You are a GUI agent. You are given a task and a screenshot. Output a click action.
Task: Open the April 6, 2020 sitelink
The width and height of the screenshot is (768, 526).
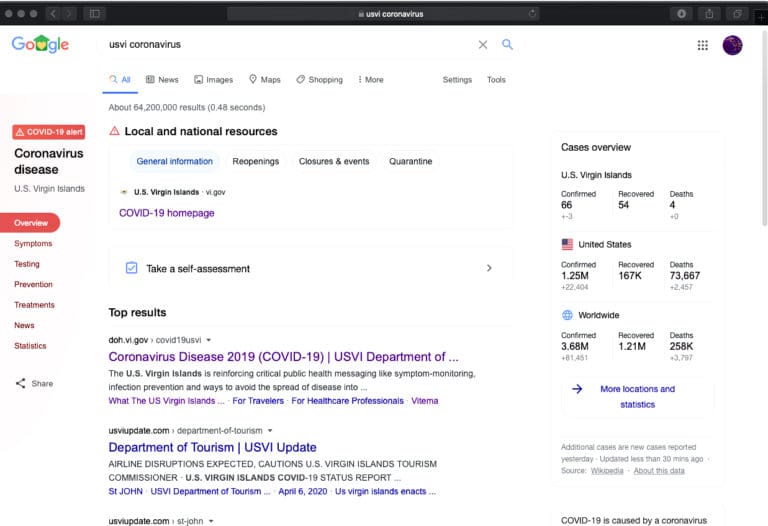coord(303,491)
